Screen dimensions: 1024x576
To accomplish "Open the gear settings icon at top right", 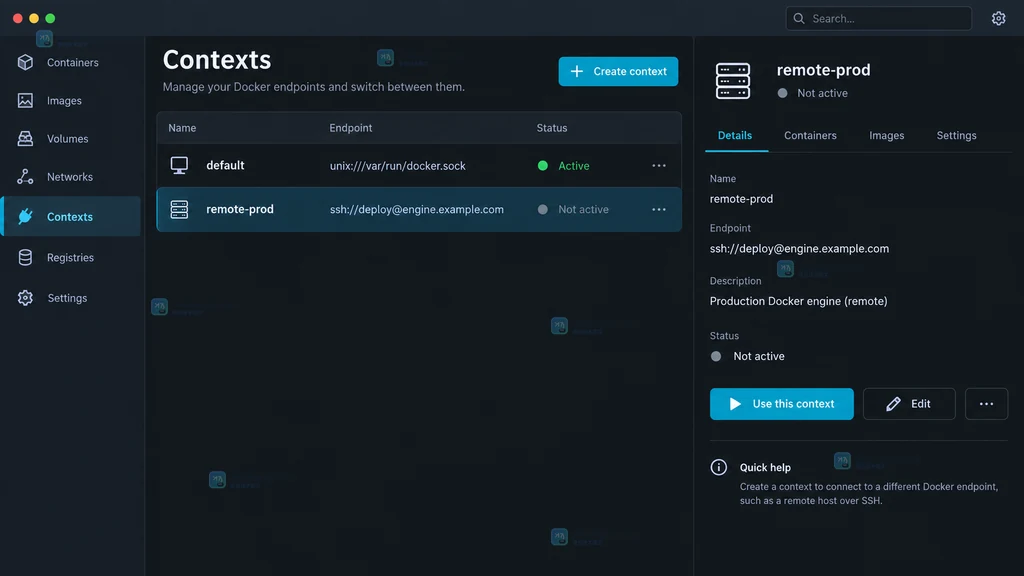I will coord(999,18).
